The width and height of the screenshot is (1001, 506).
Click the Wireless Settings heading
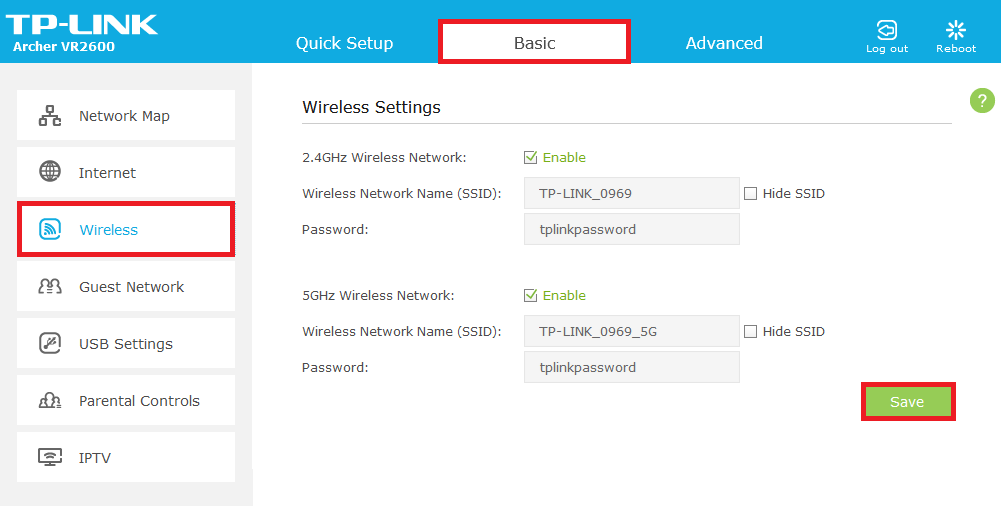tap(372, 107)
